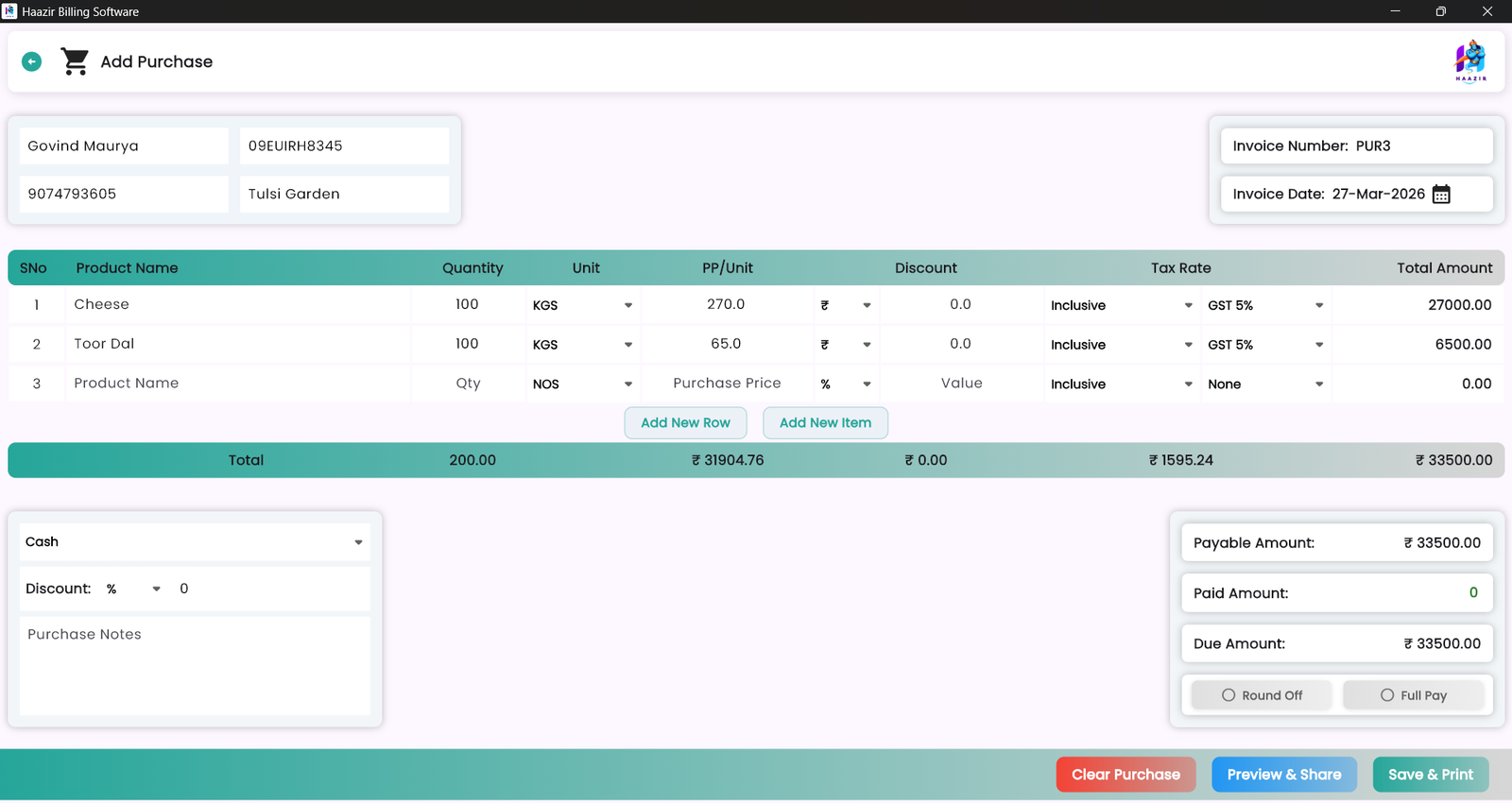Click the shopping cart icon
Screen dimensions: 1512x803
75,61
